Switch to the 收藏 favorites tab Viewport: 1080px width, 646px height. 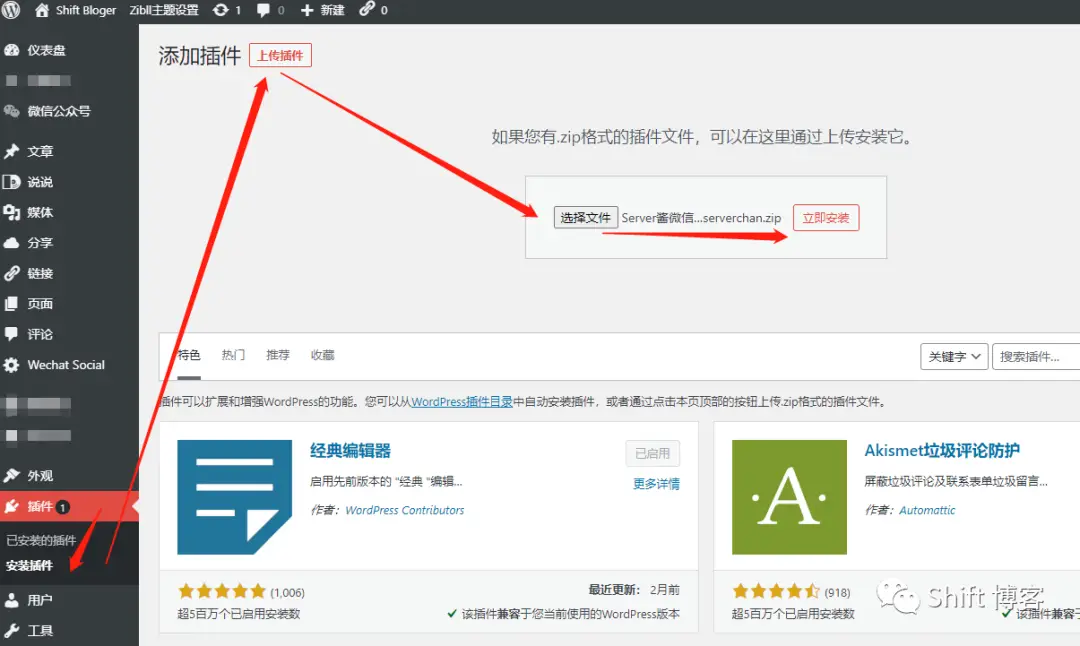pyautogui.click(x=322, y=354)
